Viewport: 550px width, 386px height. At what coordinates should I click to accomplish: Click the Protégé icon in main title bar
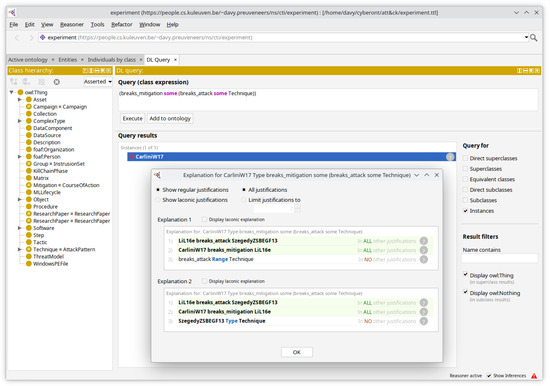tap(12, 13)
